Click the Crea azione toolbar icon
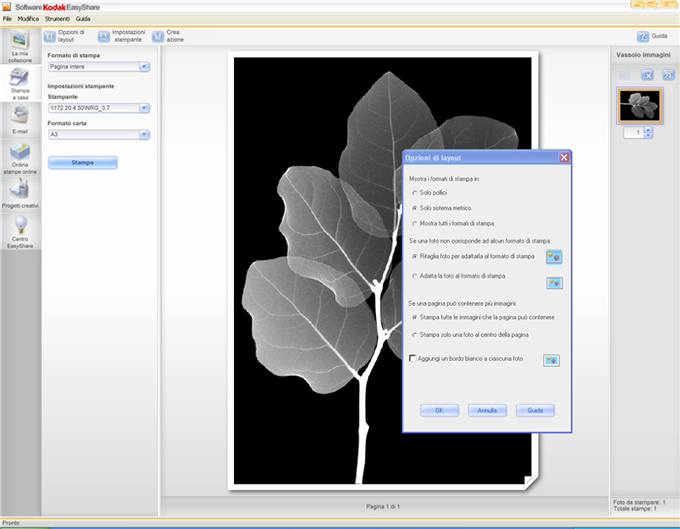Image resolution: width=680 pixels, height=529 pixels. coord(158,36)
